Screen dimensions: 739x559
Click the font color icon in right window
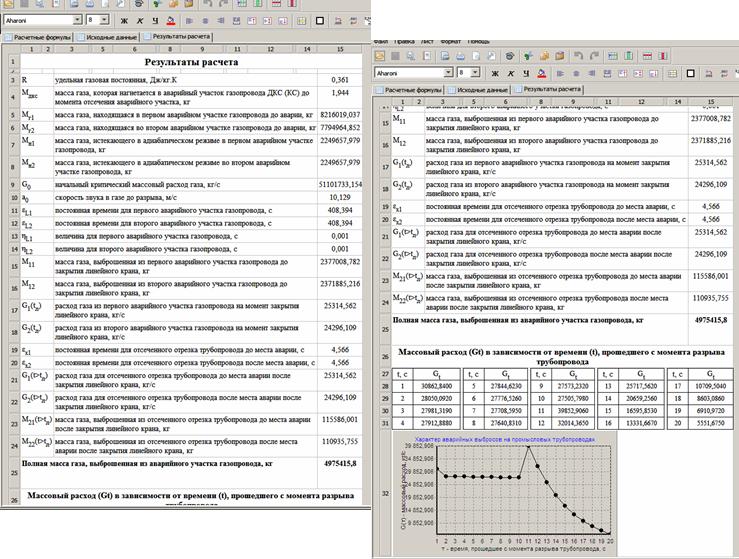pyautogui.click(x=542, y=73)
